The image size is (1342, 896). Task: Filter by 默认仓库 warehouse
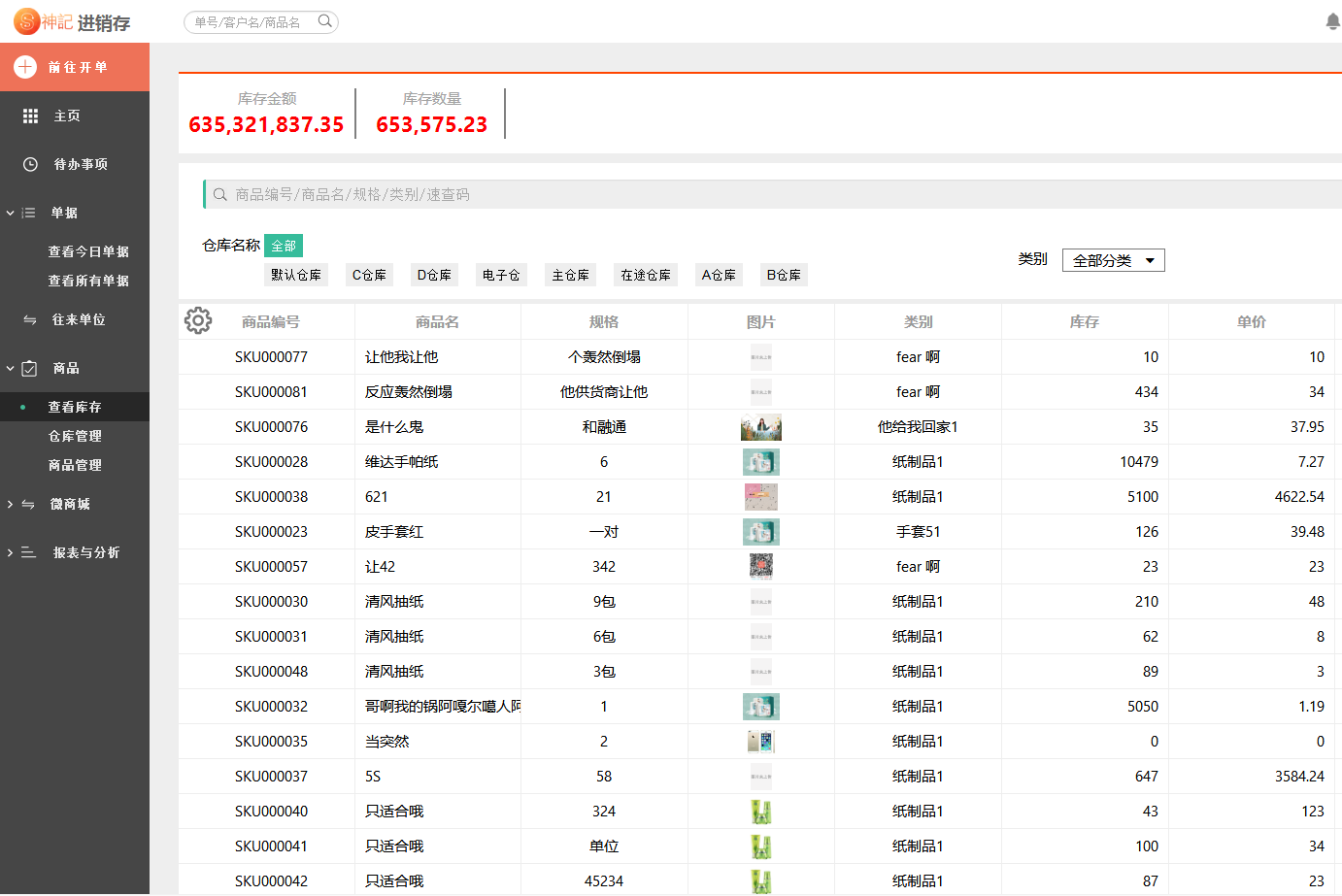point(296,275)
